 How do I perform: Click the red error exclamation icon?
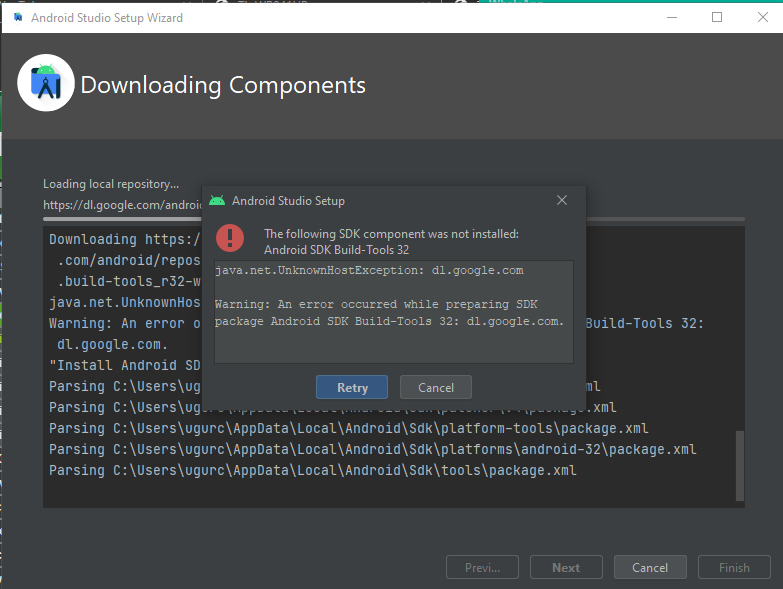230,238
